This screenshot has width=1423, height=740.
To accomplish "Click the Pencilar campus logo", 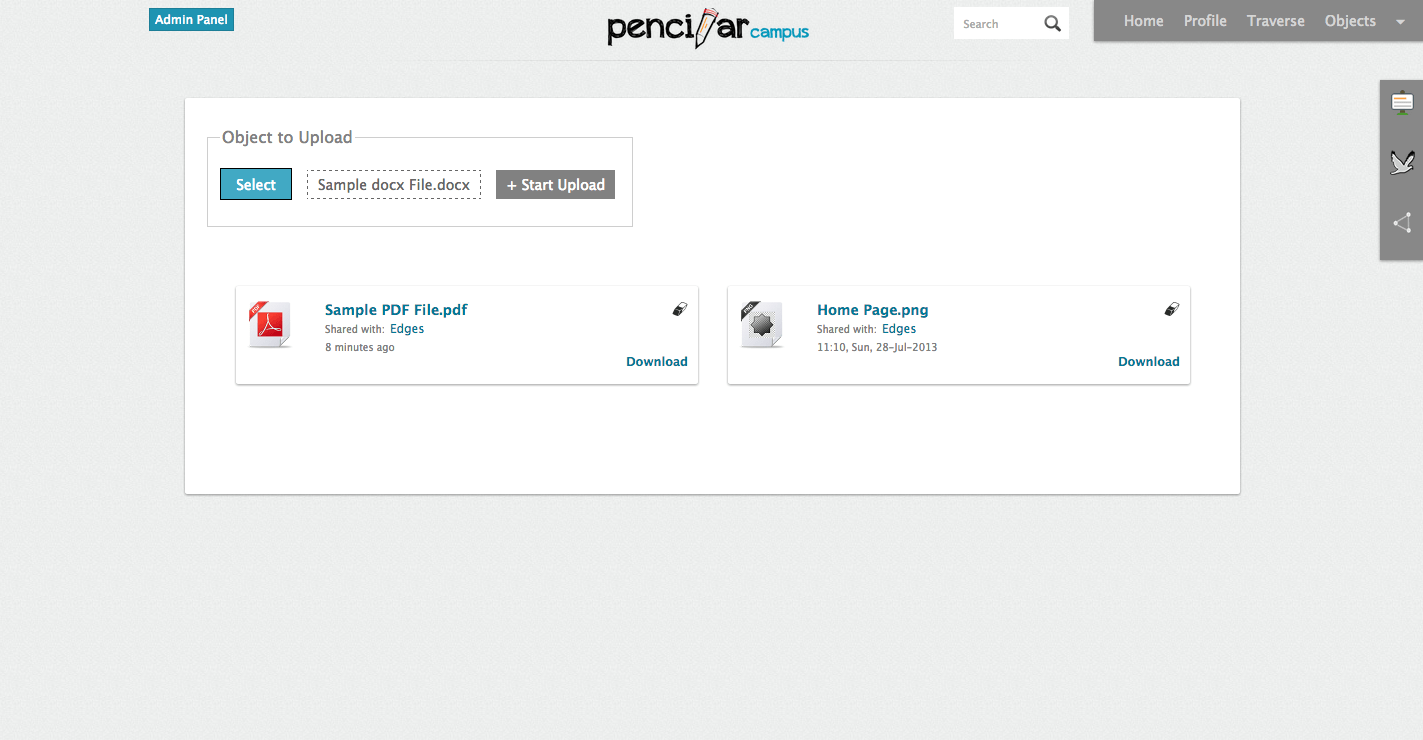I will pos(708,28).
